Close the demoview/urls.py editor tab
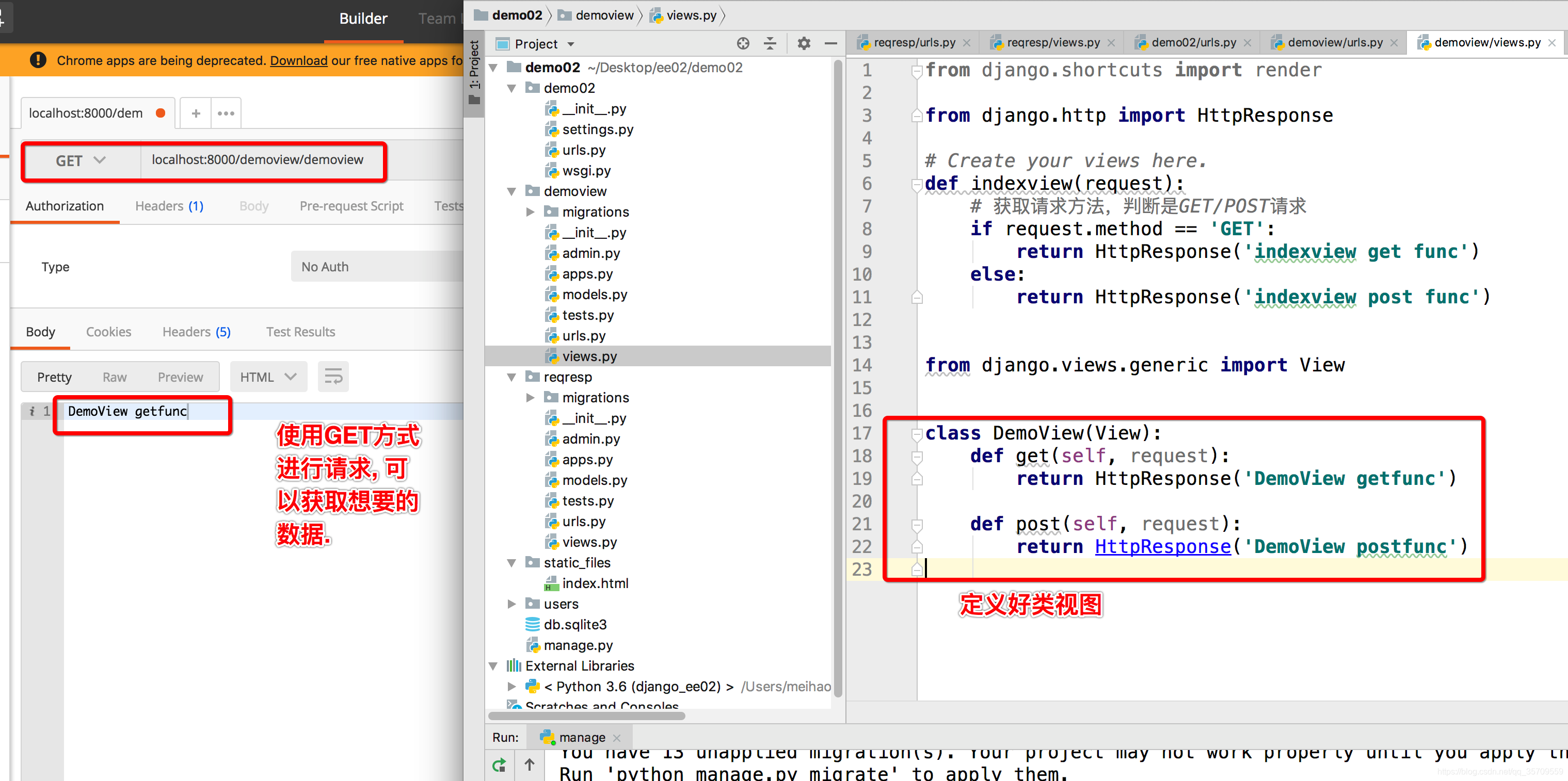Viewport: 1568px width, 781px height. [1394, 43]
